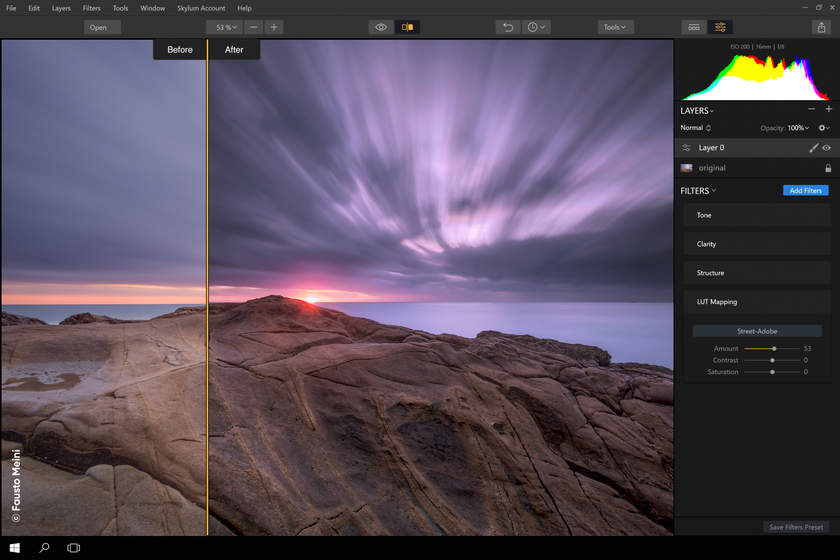This screenshot has height=560, width=840.
Task: Open the Street-Adobe LUT selector
Action: (757, 331)
